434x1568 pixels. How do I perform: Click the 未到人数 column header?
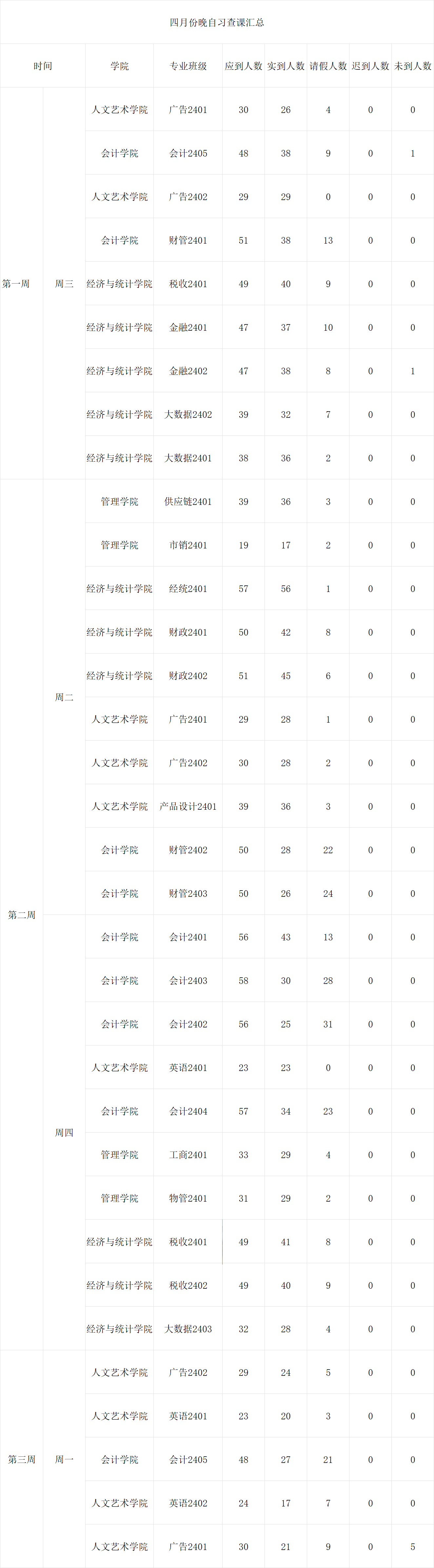coord(413,66)
